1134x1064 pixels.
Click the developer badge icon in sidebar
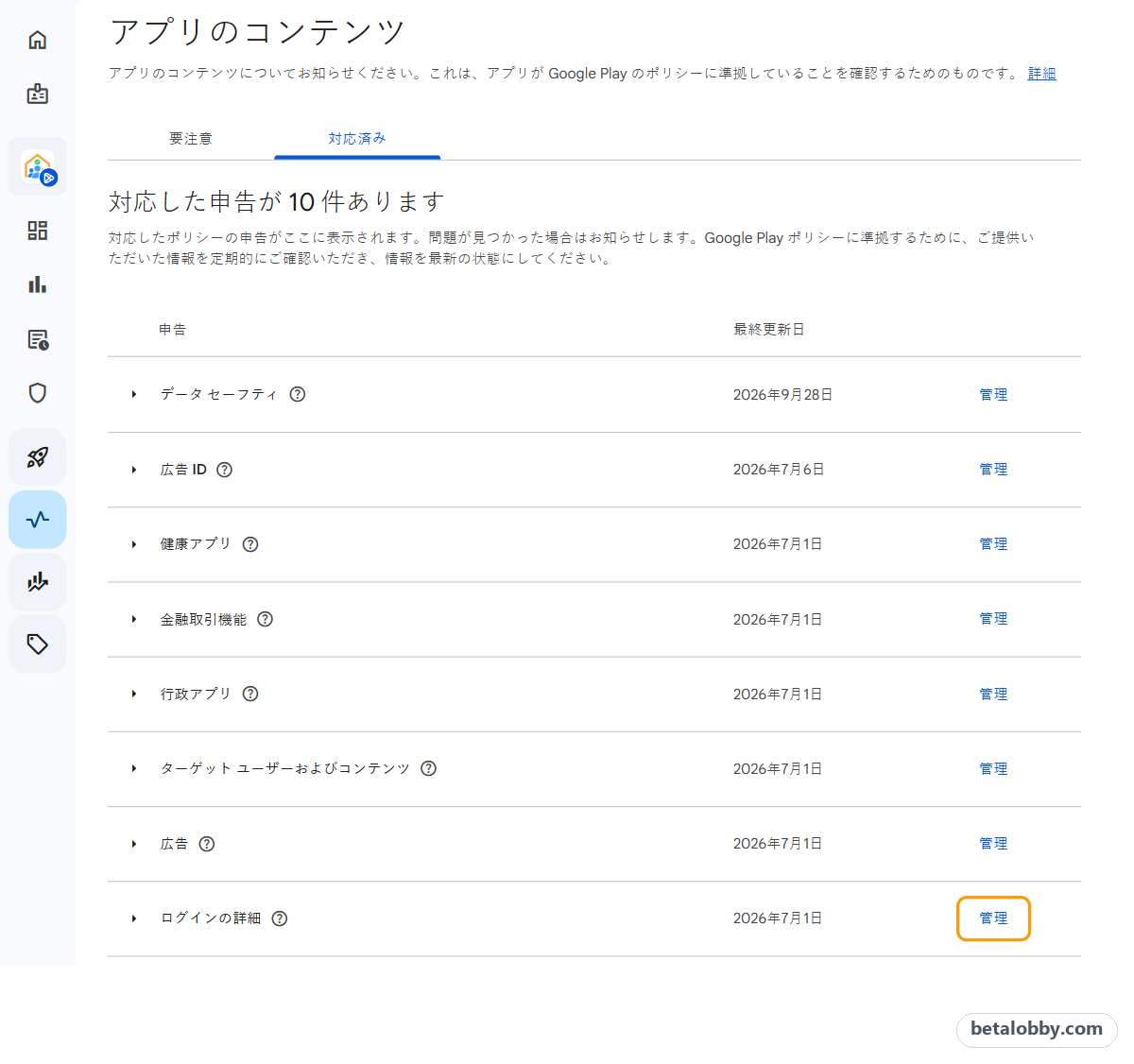pyautogui.click(x=38, y=94)
